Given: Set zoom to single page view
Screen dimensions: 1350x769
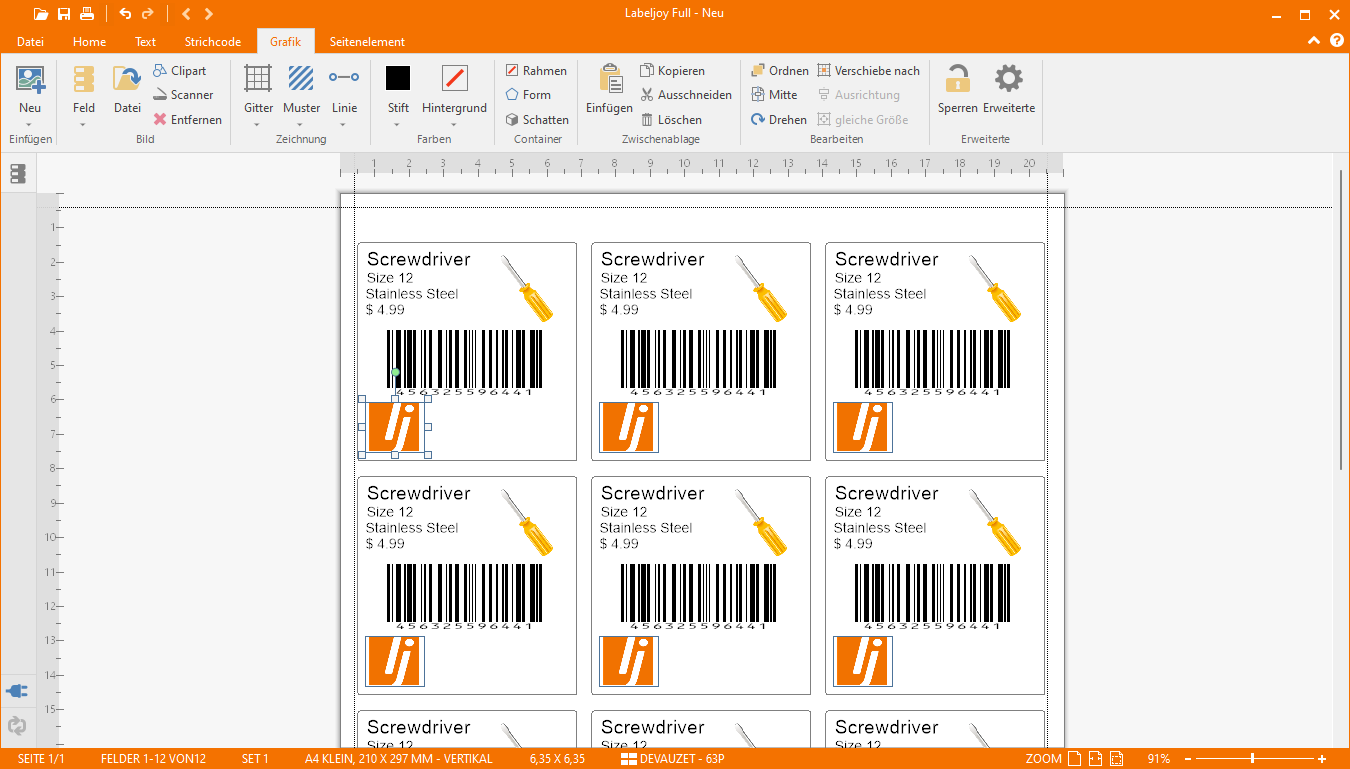Looking at the screenshot, I should tap(1074, 759).
